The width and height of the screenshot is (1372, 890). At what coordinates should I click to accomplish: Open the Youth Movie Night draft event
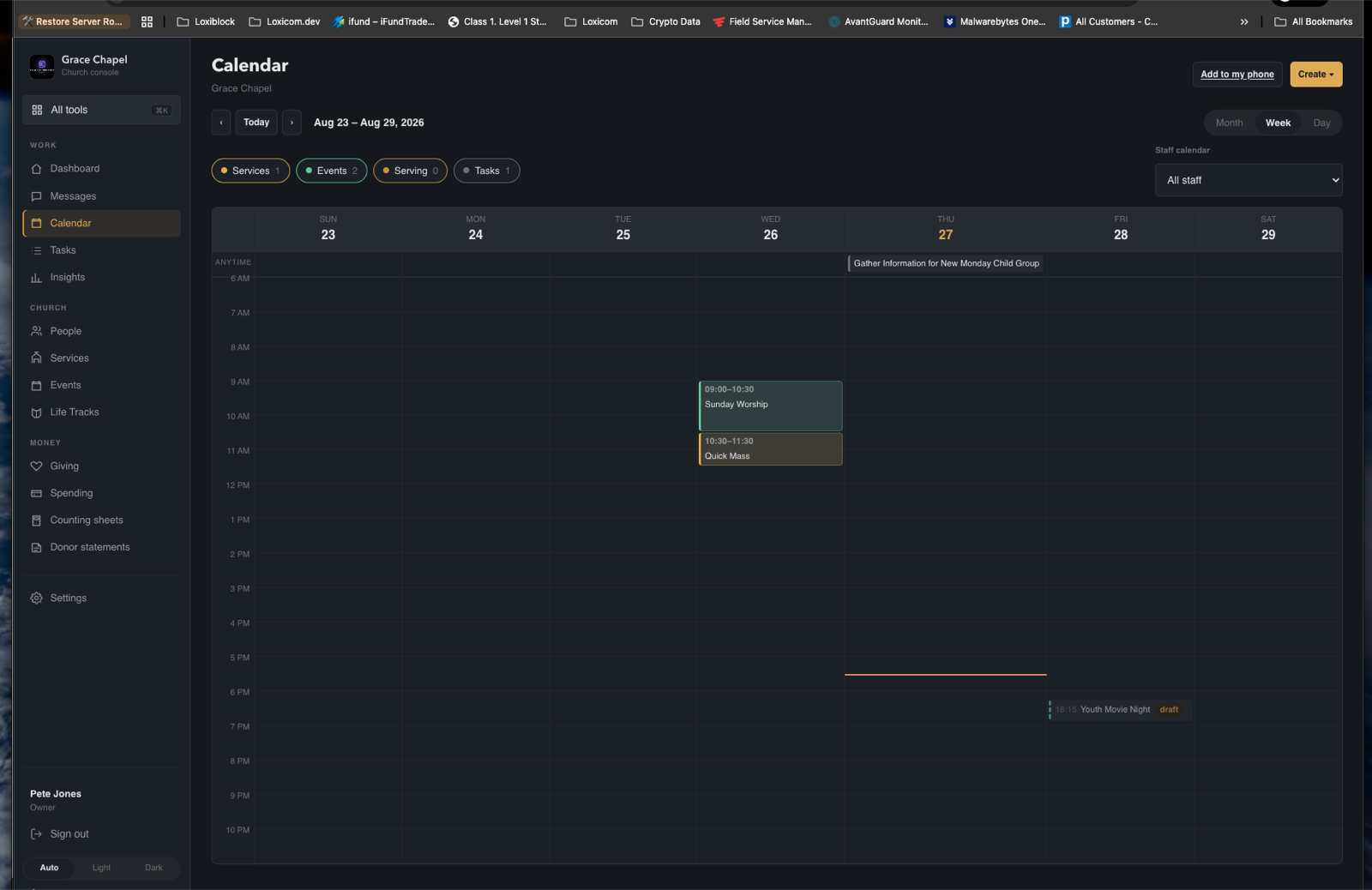coord(1119,710)
